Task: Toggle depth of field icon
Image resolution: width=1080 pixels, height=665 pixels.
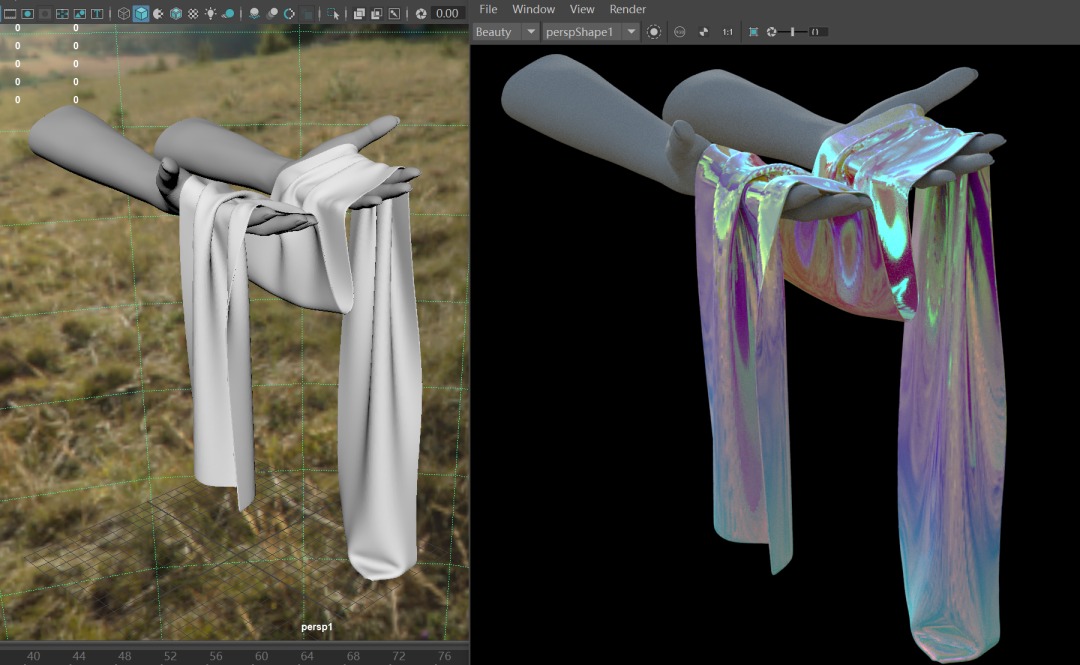Action: (x=307, y=13)
